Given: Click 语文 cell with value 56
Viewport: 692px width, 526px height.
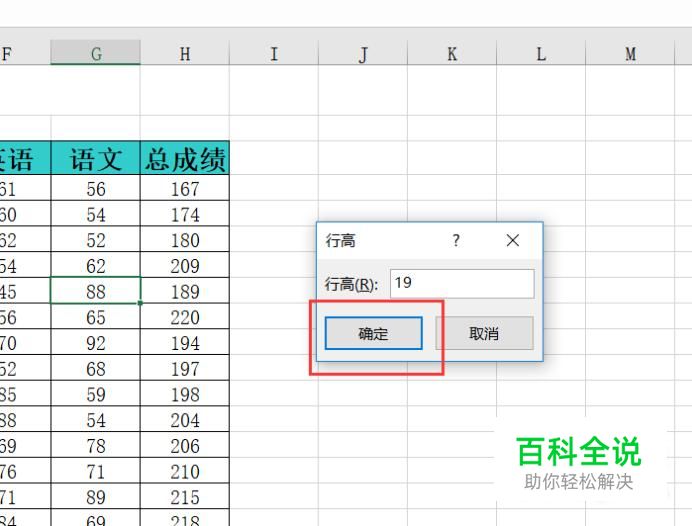Looking at the screenshot, I should (96, 189).
